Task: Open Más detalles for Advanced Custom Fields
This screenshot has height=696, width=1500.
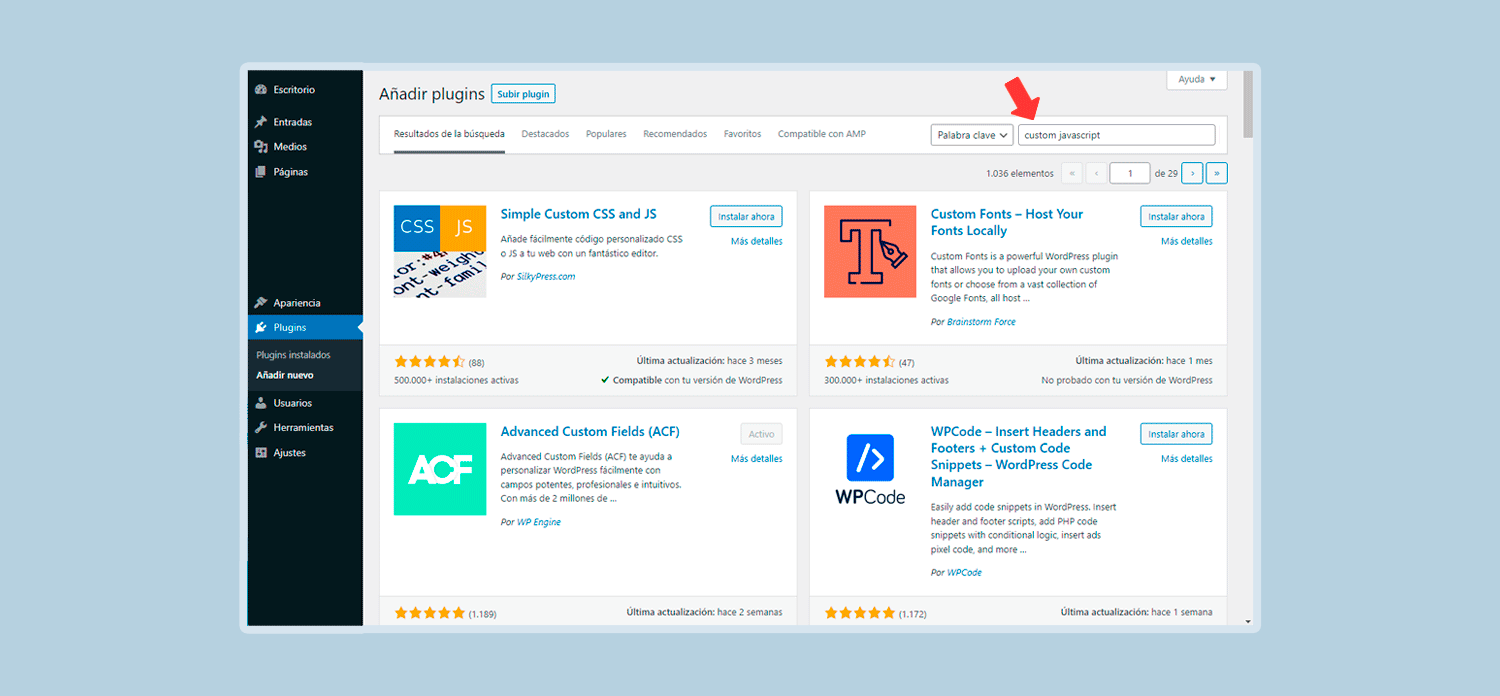Action: (x=757, y=459)
